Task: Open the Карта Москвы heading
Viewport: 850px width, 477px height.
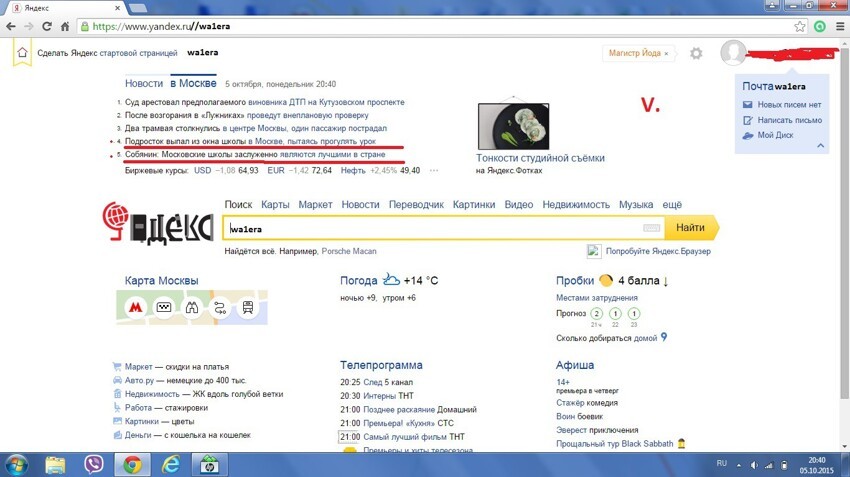Action: coord(161,280)
